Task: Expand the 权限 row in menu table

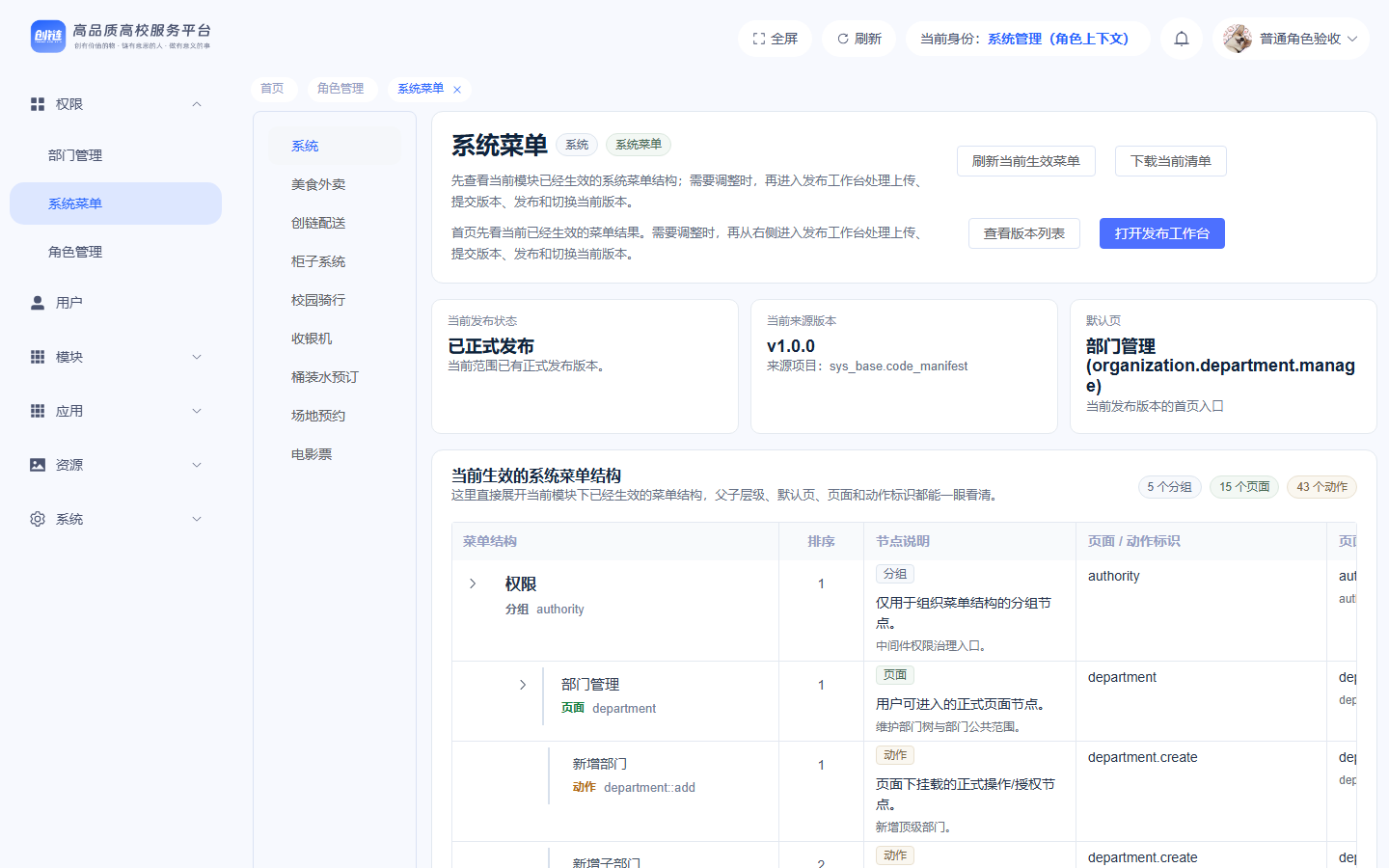Action: pos(473,583)
